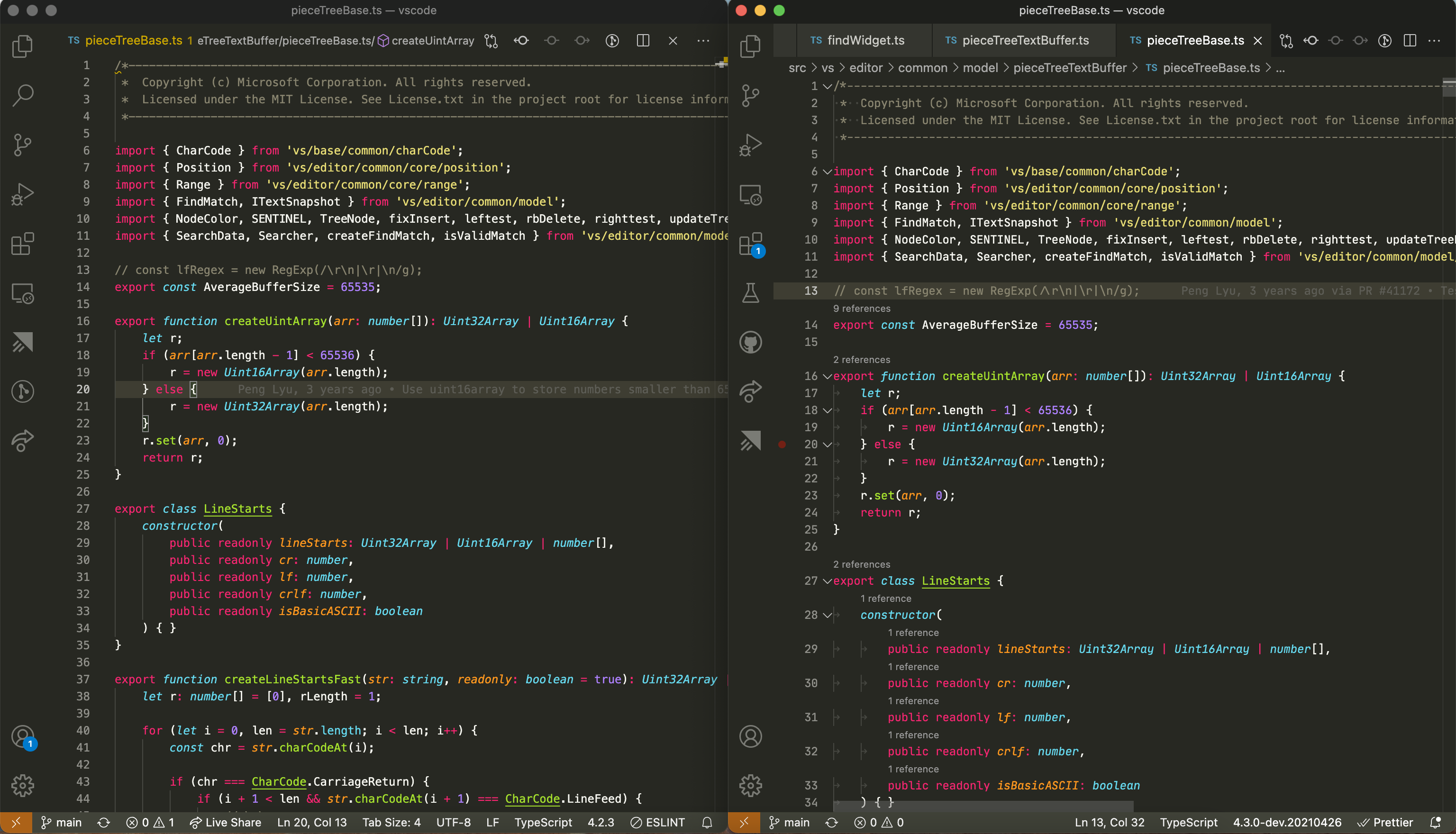Open Manage gear in left window

coord(22,786)
